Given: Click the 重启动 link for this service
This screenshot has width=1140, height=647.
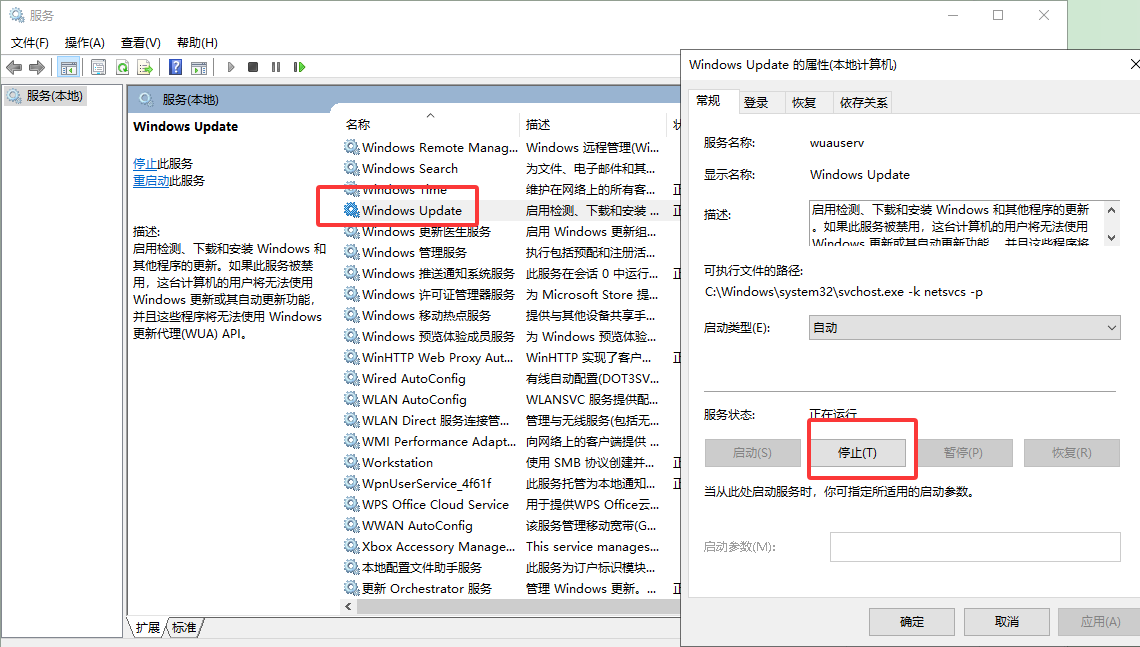Looking at the screenshot, I should (150, 180).
